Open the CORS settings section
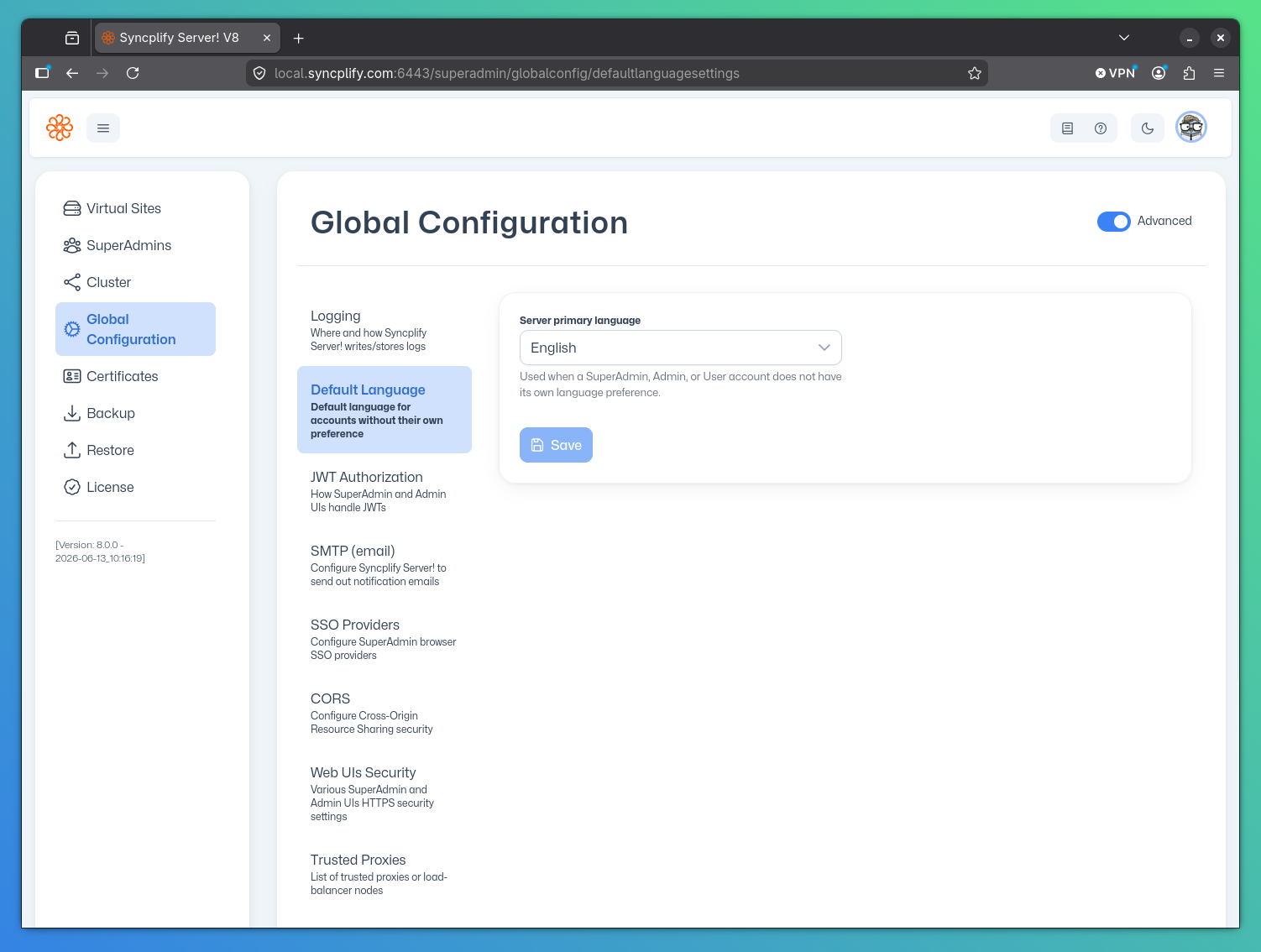Image resolution: width=1261 pixels, height=952 pixels. point(385,713)
